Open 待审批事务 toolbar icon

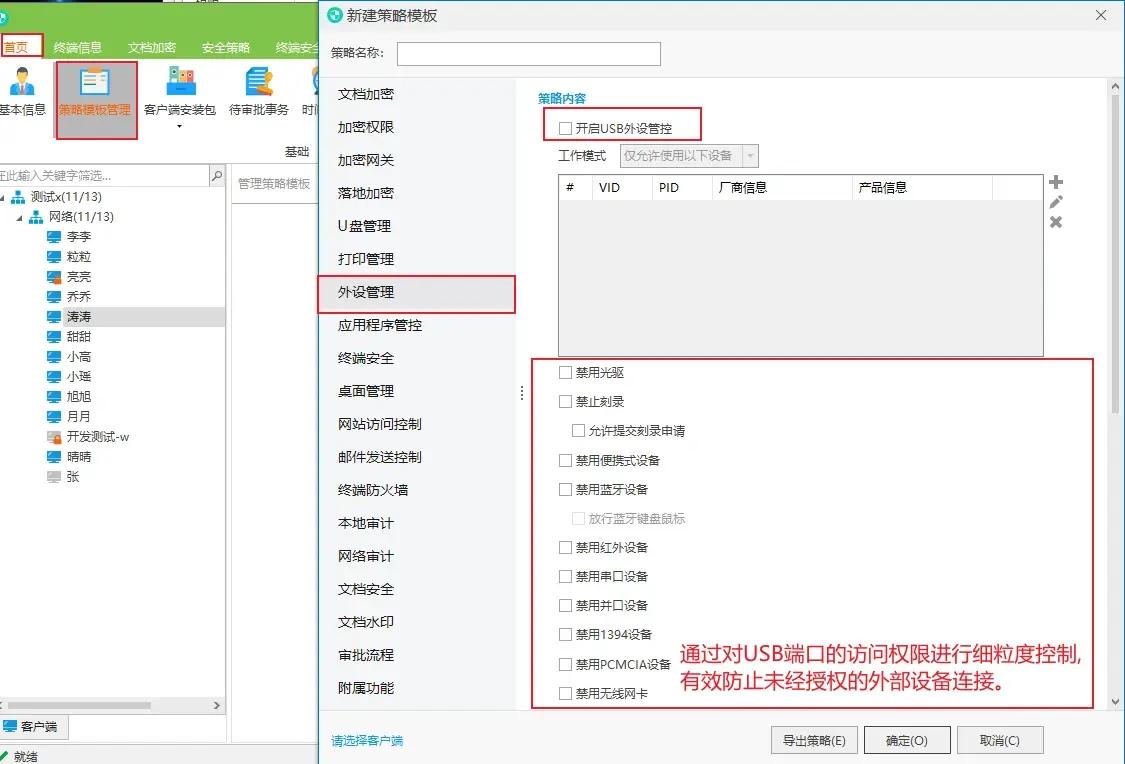[x=258, y=92]
